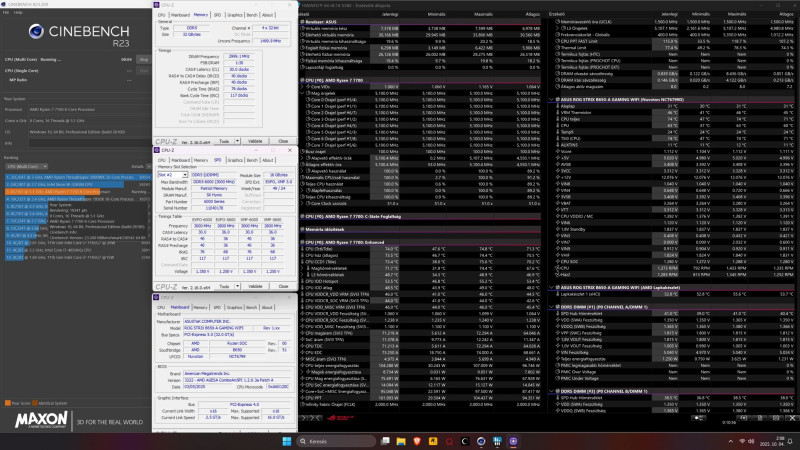
Task: Show hidden system tray icons
Action: tap(731, 441)
